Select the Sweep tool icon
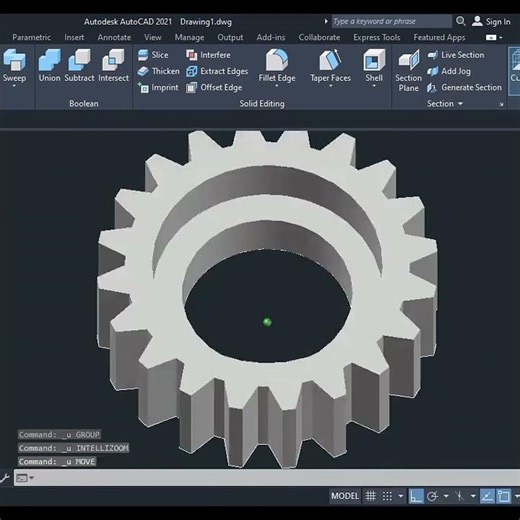520x520 pixels. coord(14,60)
